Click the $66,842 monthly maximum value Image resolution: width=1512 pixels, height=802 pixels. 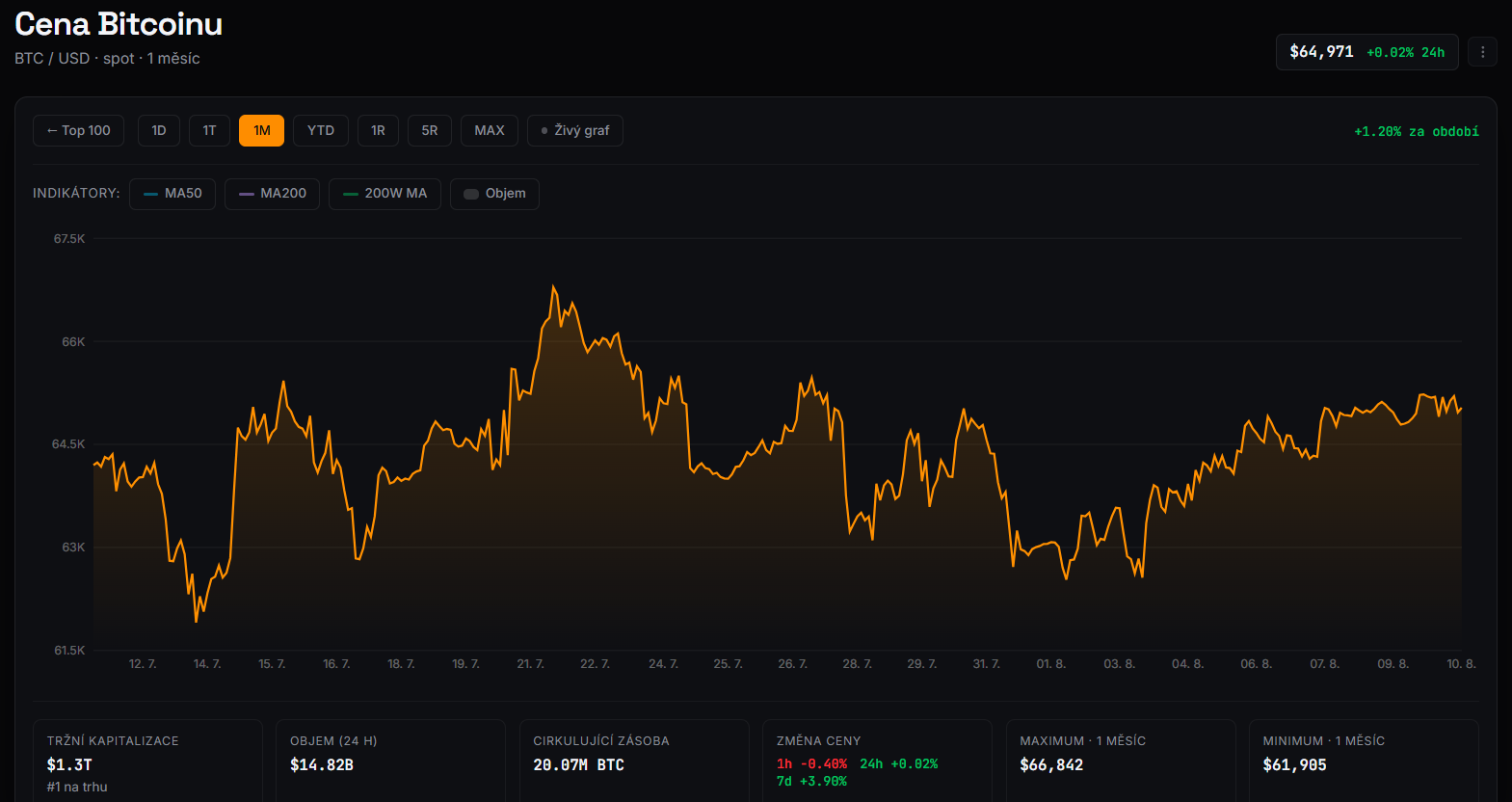[x=1051, y=765]
